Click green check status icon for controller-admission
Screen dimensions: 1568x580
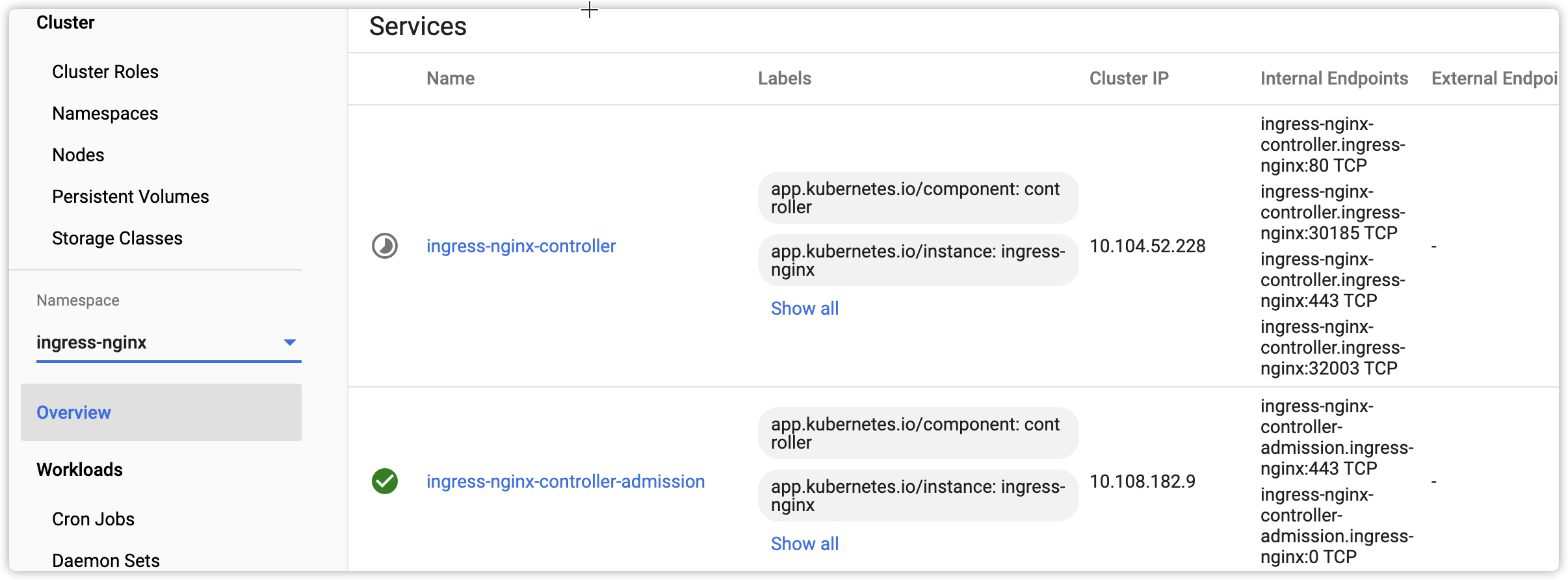coord(385,482)
